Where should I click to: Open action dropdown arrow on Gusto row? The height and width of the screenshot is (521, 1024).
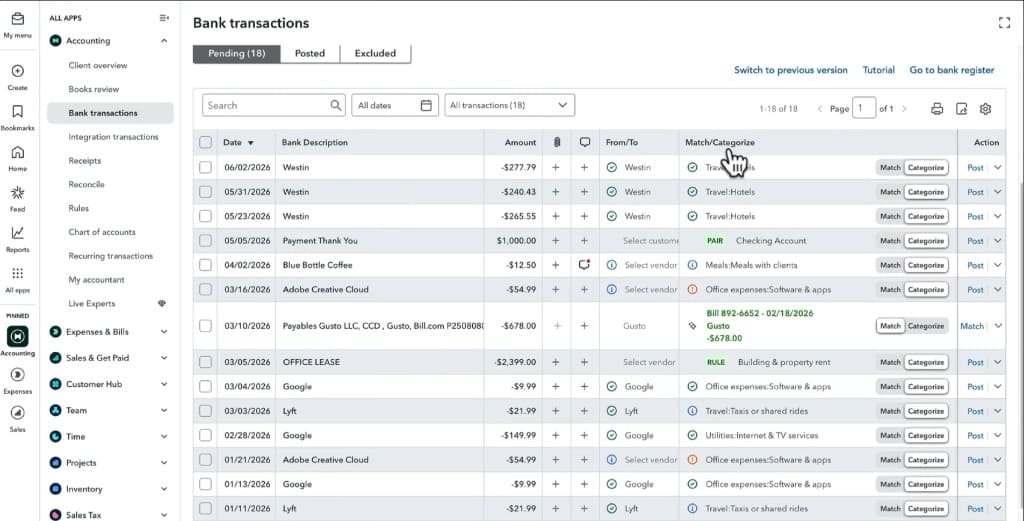click(x=998, y=326)
